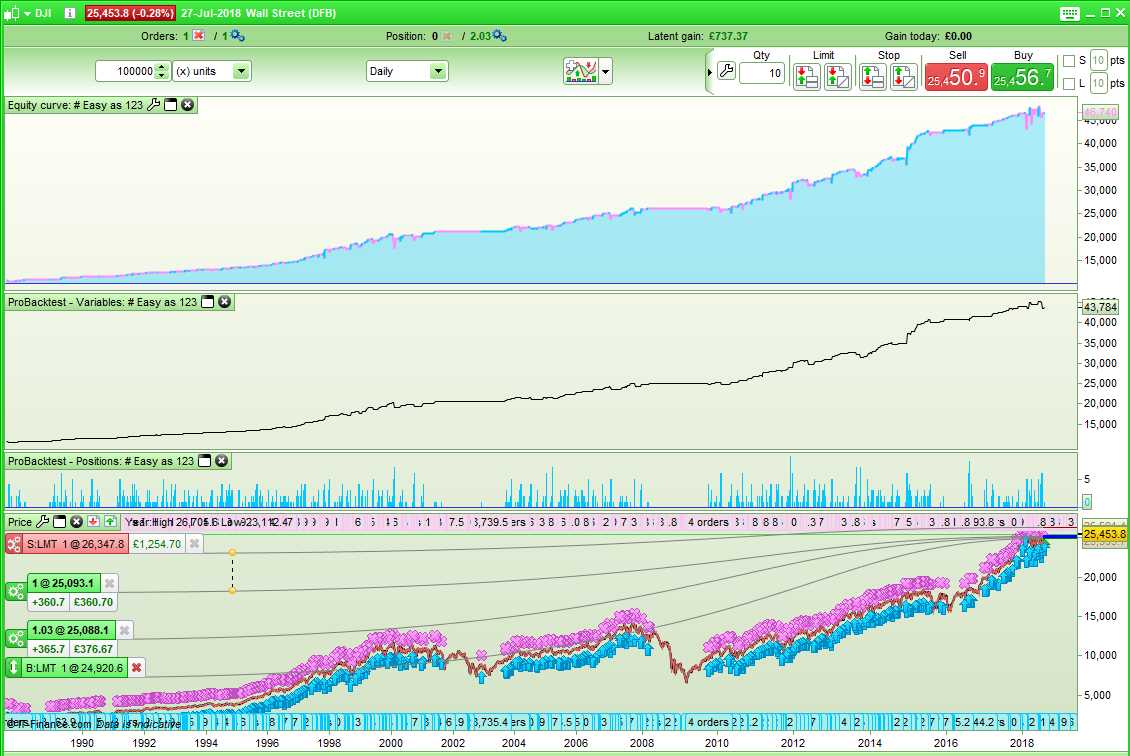Click inside the Qty input field
1130x756 pixels.
pos(762,72)
